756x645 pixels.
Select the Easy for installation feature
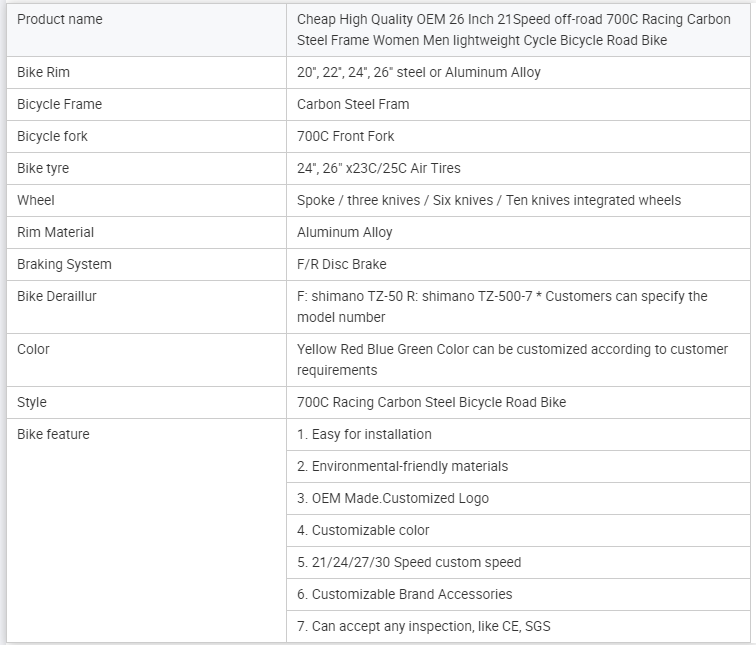(364, 434)
